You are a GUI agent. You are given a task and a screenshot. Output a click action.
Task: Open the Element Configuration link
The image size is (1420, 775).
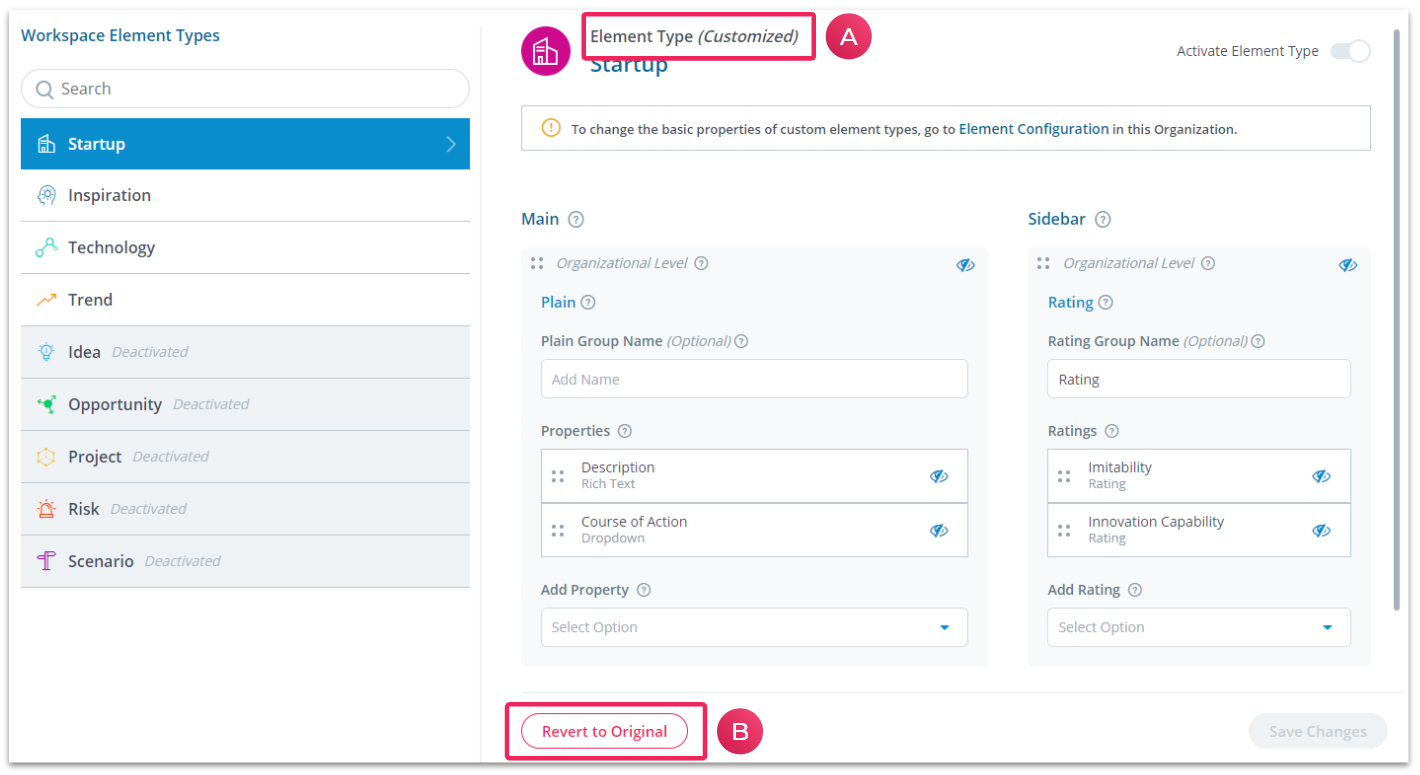[1034, 129]
